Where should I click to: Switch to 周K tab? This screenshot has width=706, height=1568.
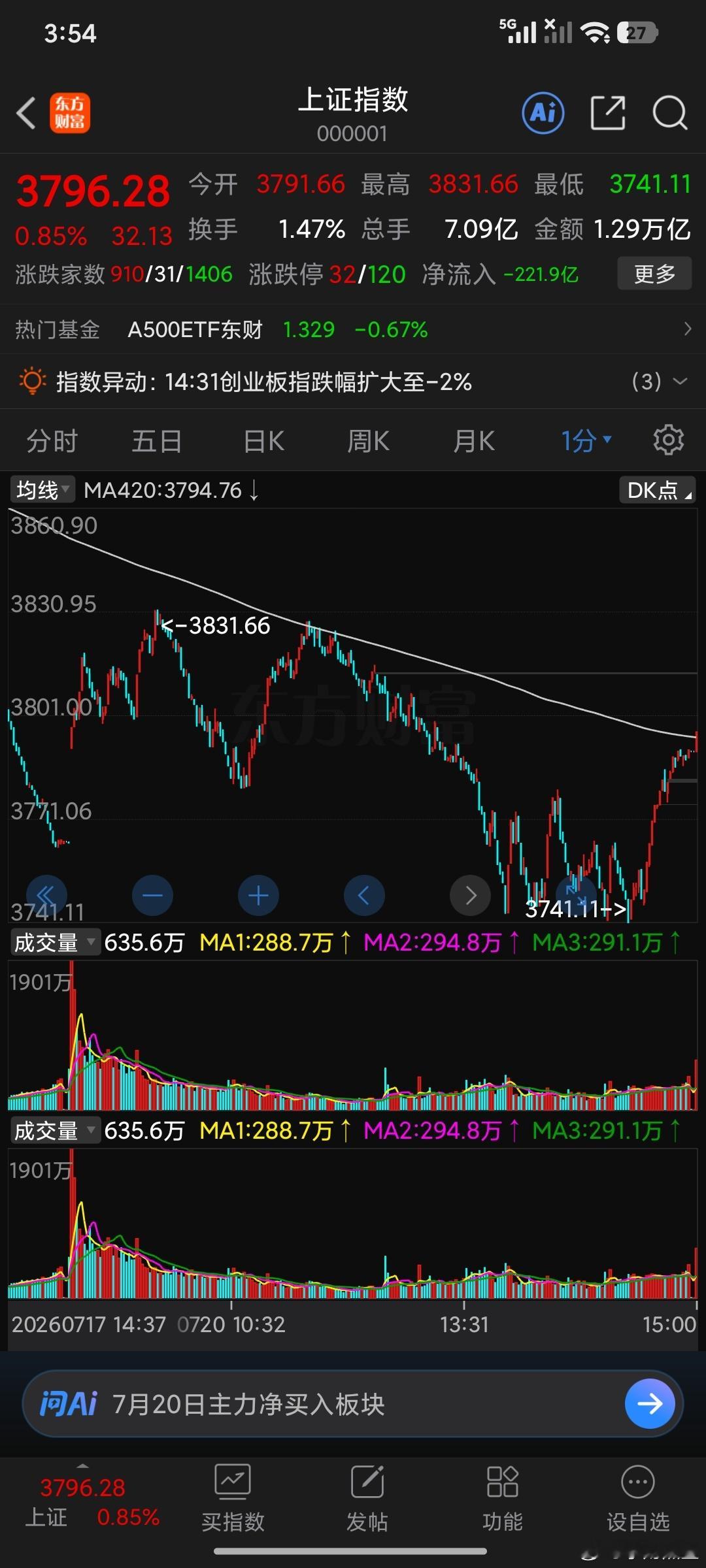pyautogui.click(x=369, y=441)
